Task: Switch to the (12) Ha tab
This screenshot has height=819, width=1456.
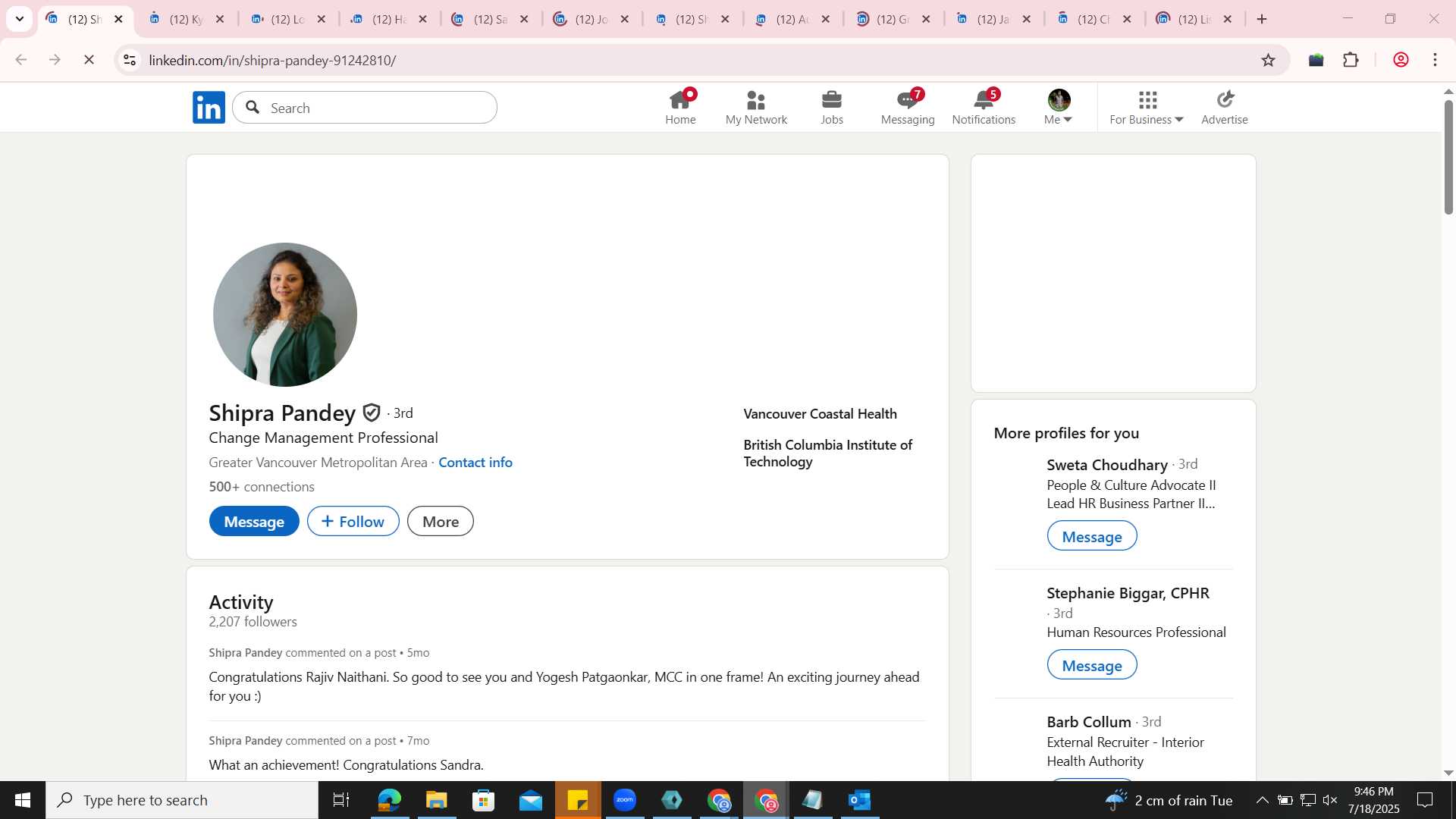Action: click(x=389, y=19)
